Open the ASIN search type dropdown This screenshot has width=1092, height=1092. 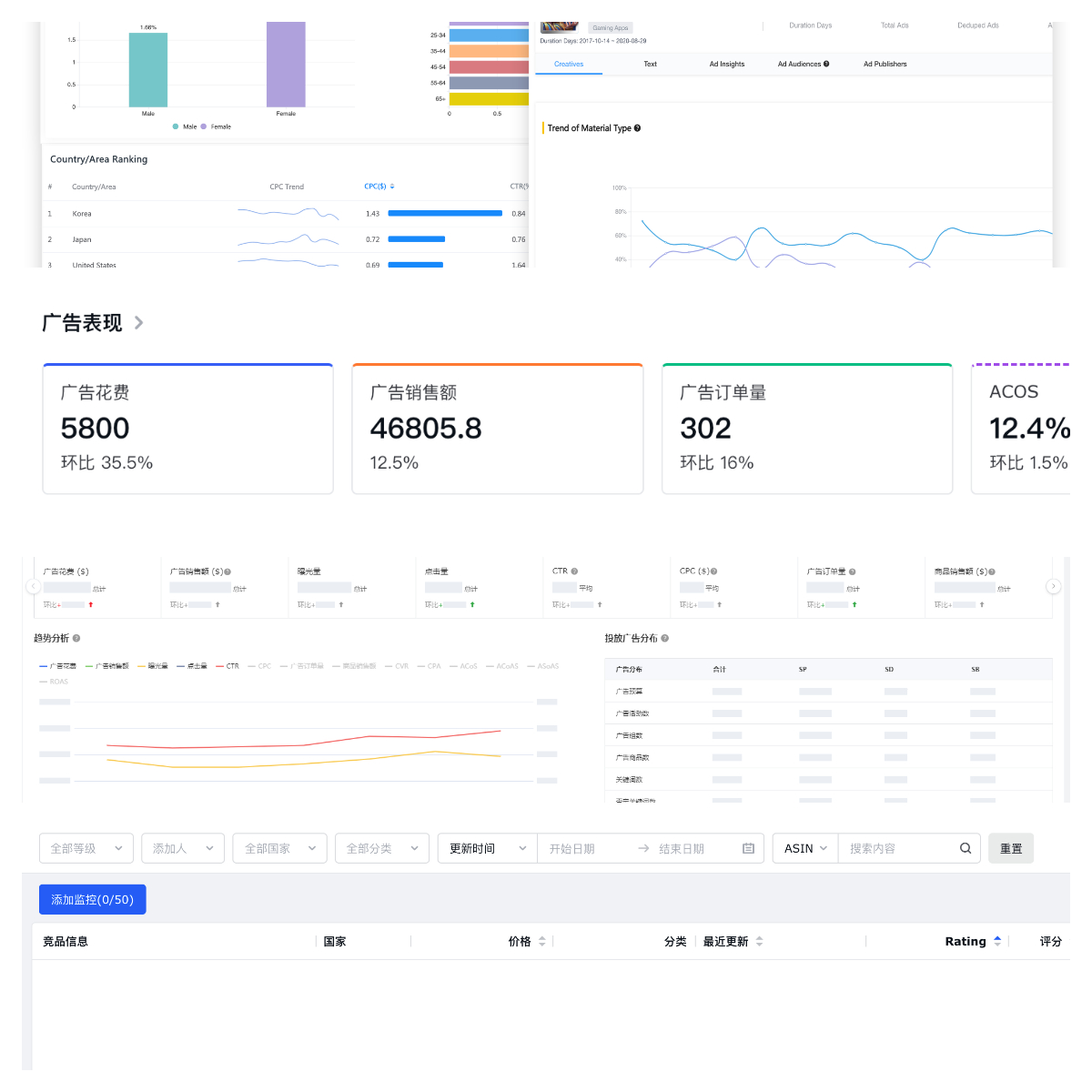(x=805, y=848)
